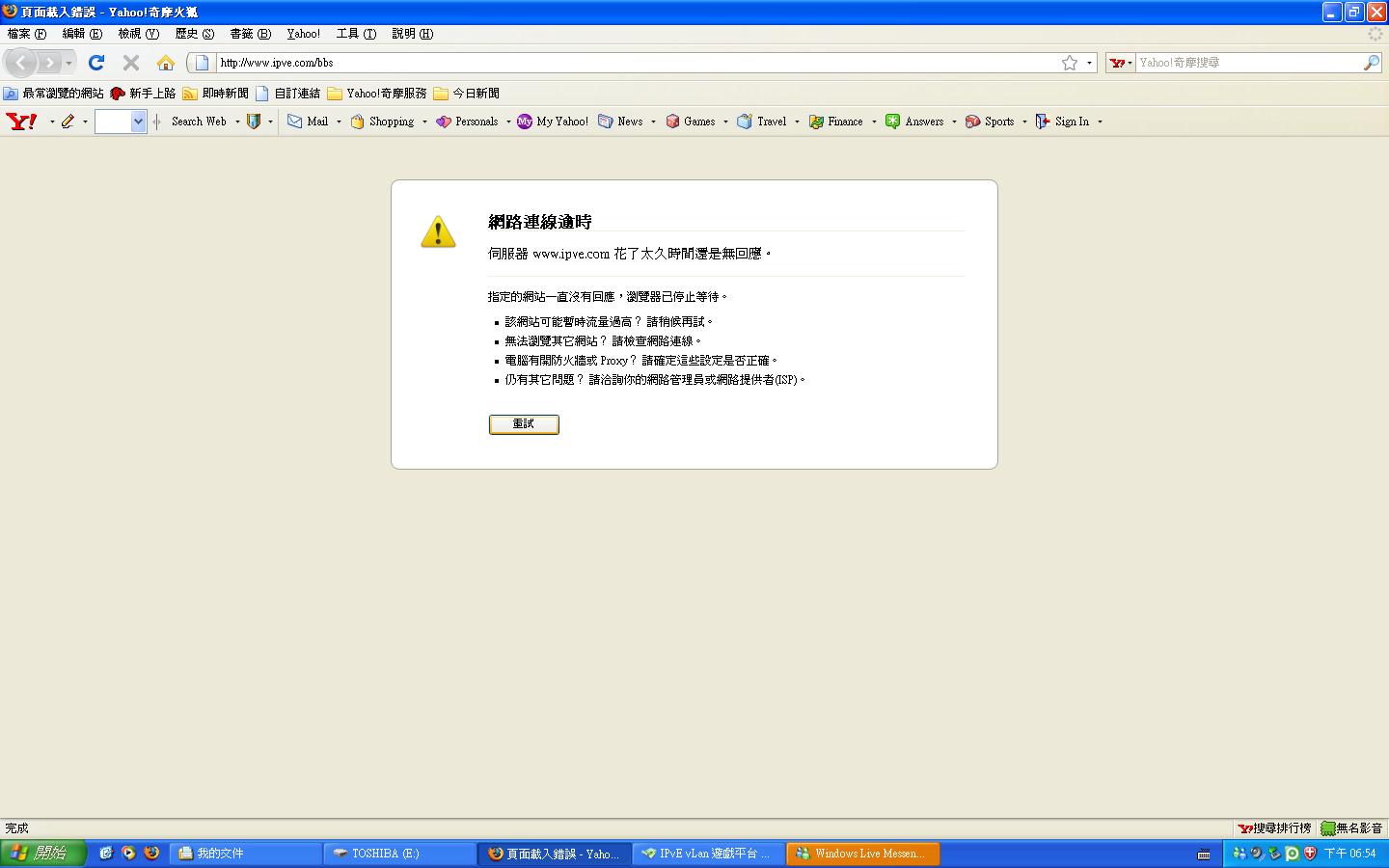Open the 最常瀏覽的網站 bookmark

coord(54,94)
